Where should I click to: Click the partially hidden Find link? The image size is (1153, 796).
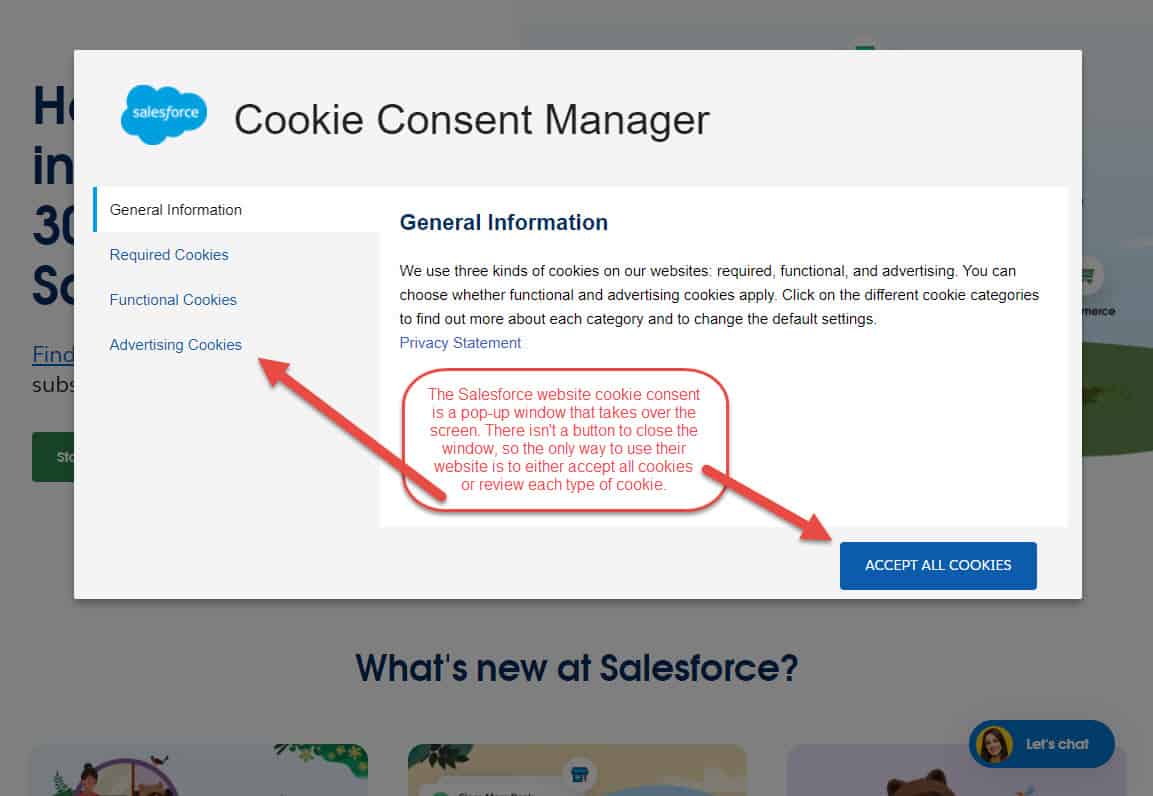coord(53,354)
